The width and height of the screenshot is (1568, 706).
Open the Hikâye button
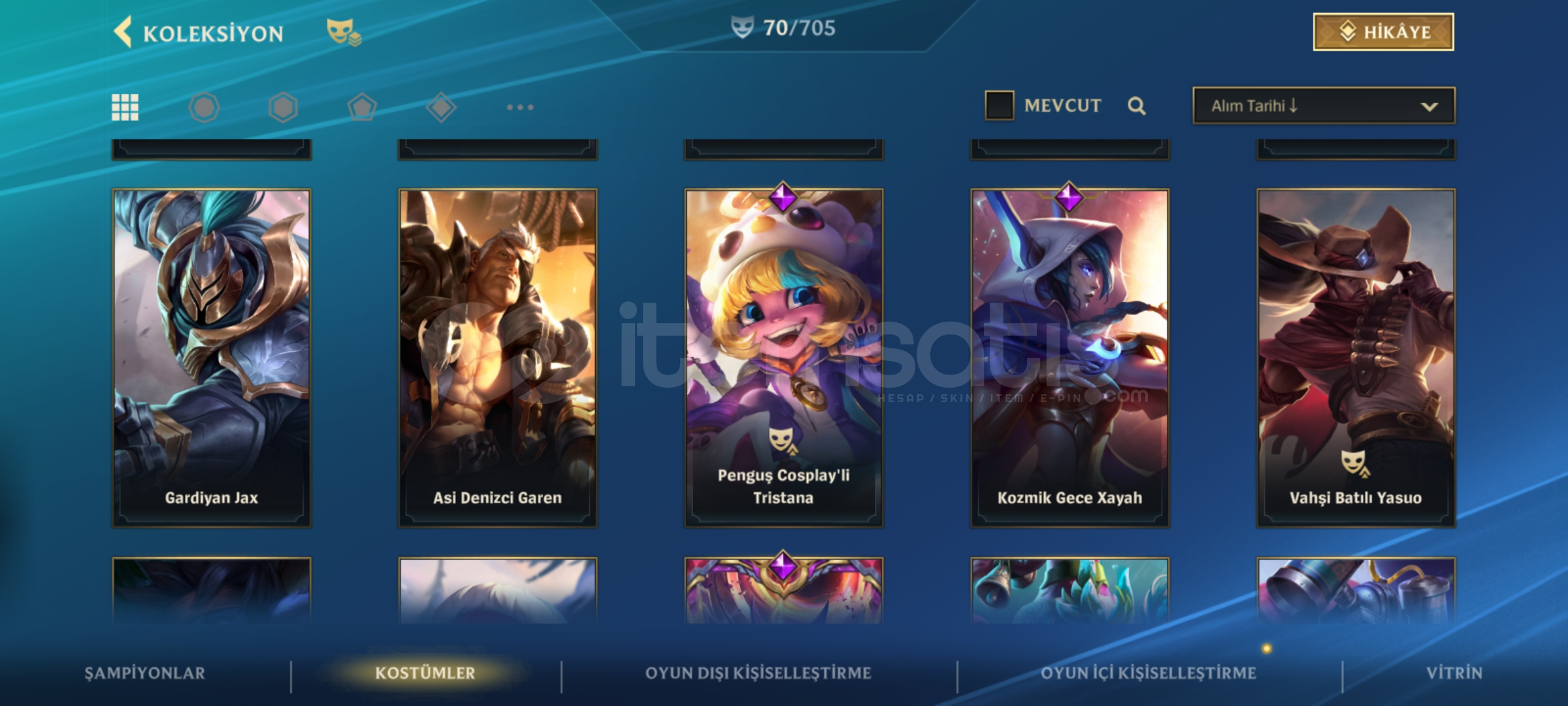[x=1383, y=32]
